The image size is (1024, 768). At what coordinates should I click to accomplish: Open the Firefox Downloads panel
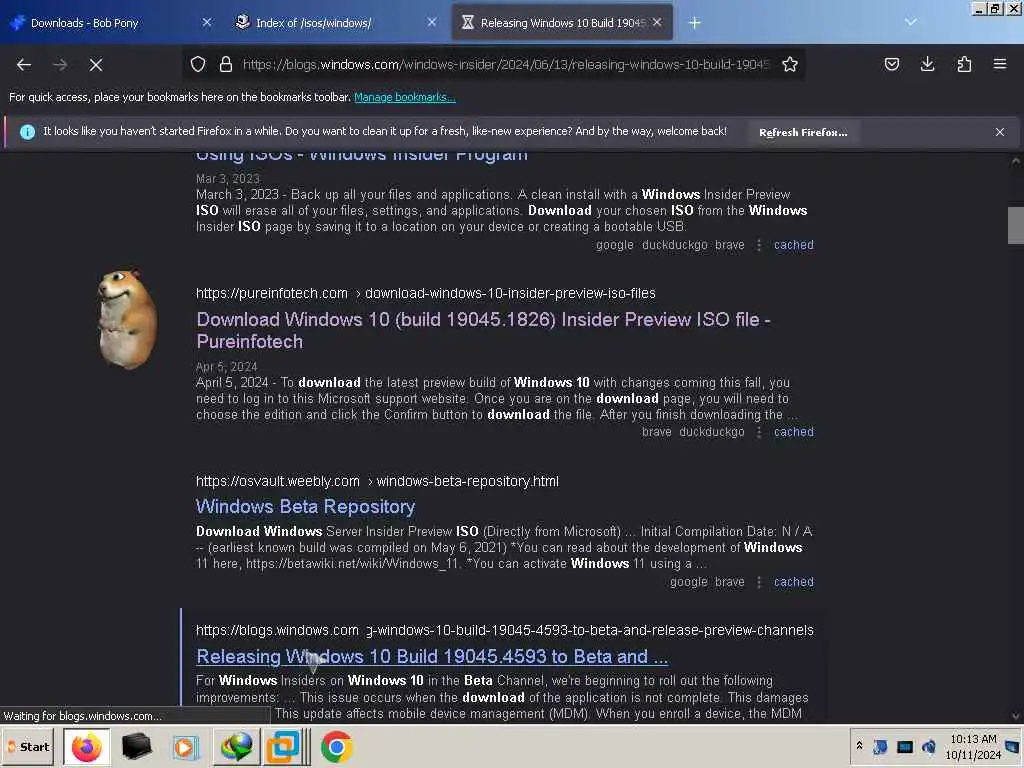point(927,64)
